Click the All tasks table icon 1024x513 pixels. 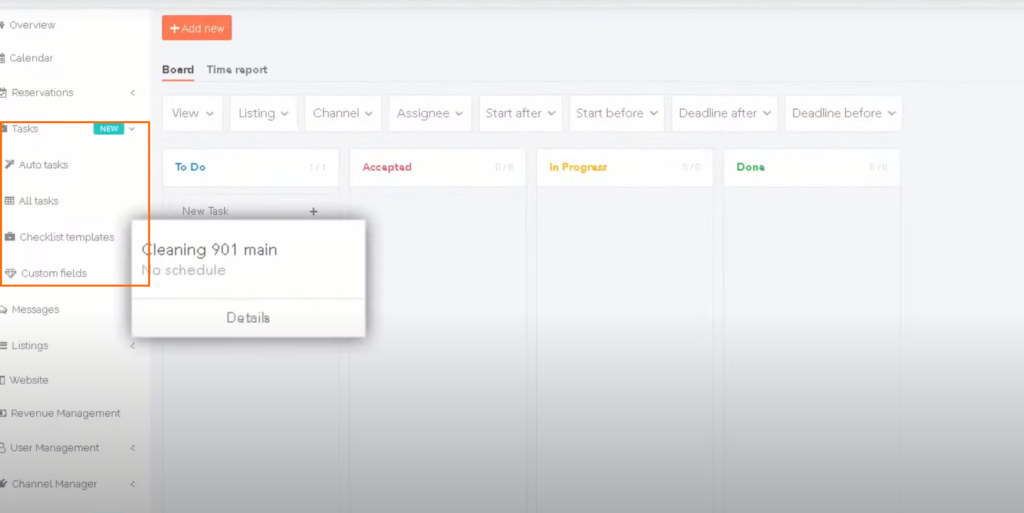pos(10,201)
